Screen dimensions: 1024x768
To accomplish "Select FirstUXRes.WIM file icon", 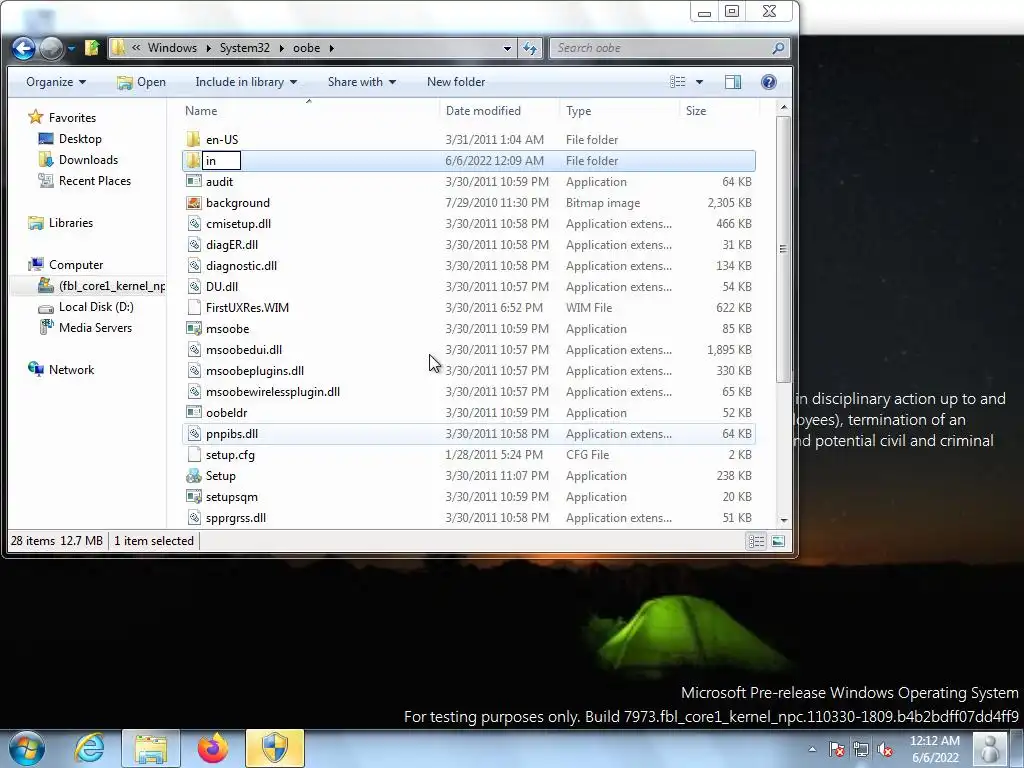I will pos(193,308).
